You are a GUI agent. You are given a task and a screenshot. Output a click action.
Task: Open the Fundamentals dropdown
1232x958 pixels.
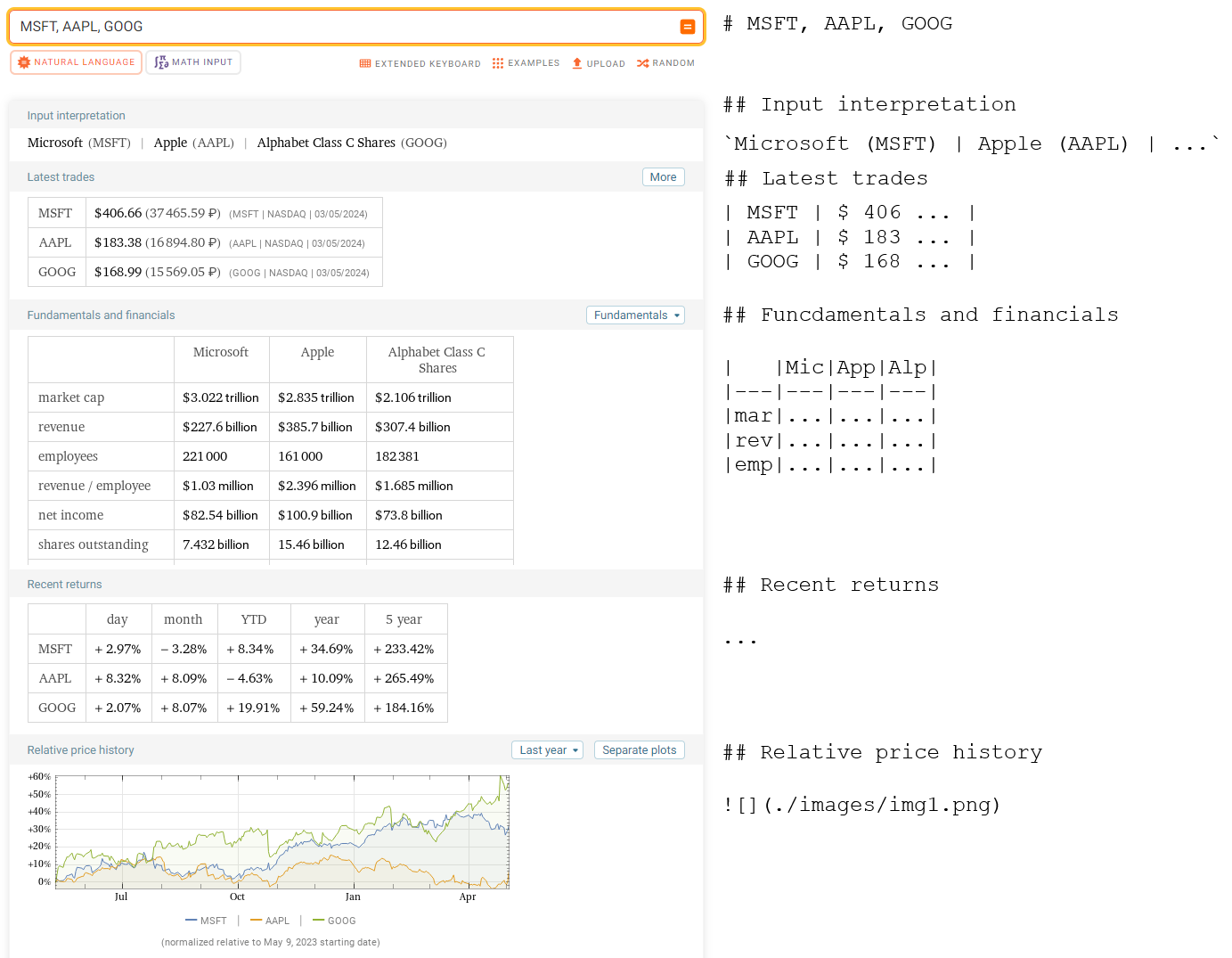pyautogui.click(x=635, y=315)
